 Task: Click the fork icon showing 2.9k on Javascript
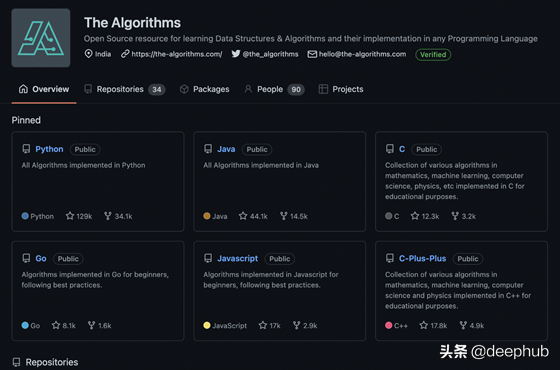tap(296, 325)
